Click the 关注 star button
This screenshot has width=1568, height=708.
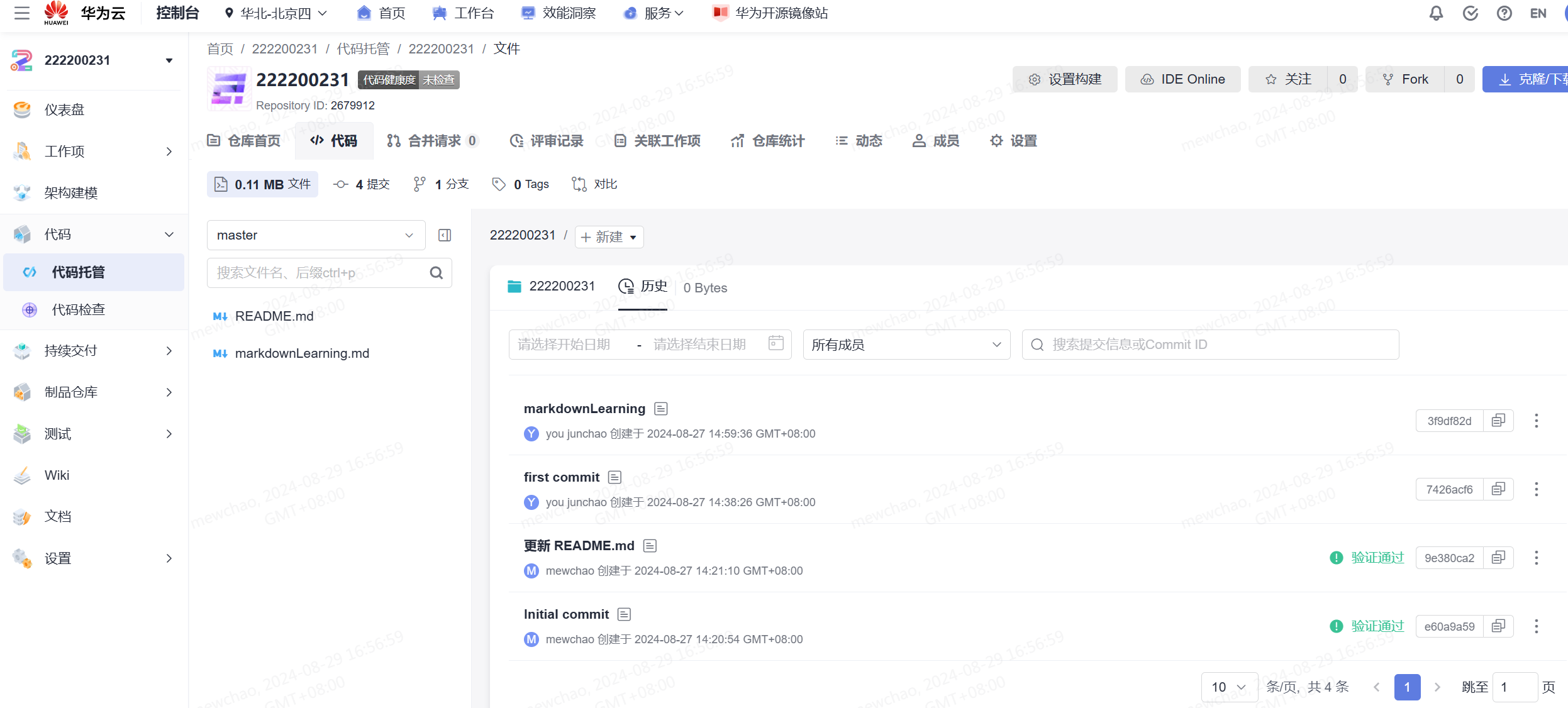[x=1289, y=79]
